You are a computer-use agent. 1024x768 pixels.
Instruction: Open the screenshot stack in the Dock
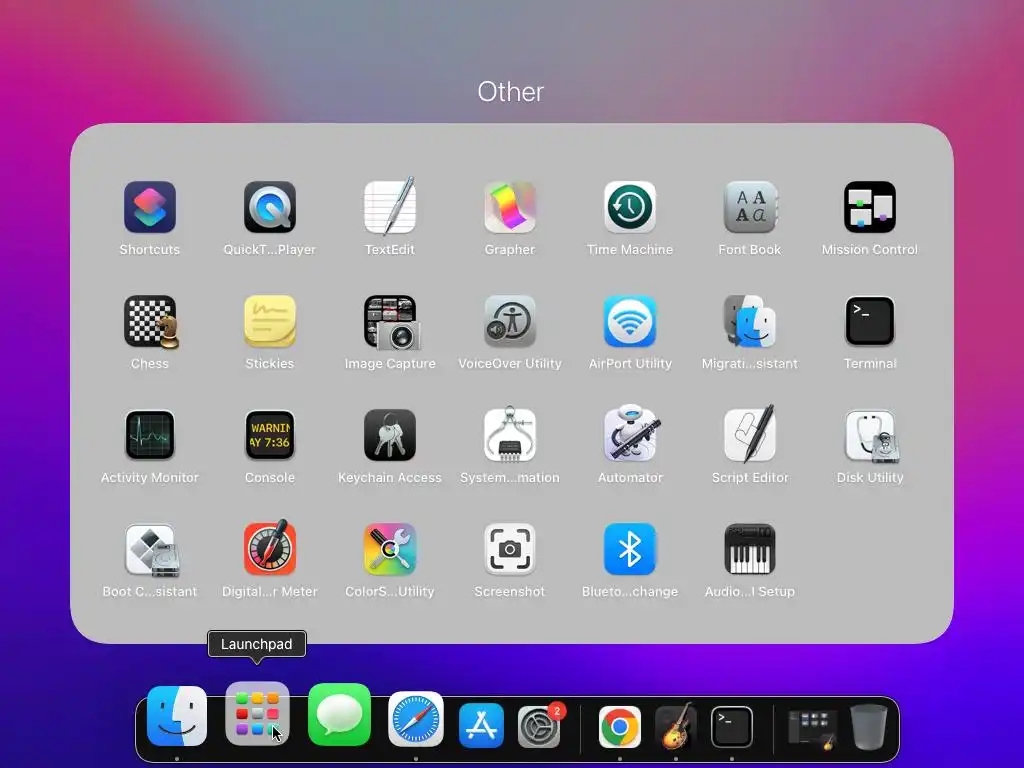point(812,729)
